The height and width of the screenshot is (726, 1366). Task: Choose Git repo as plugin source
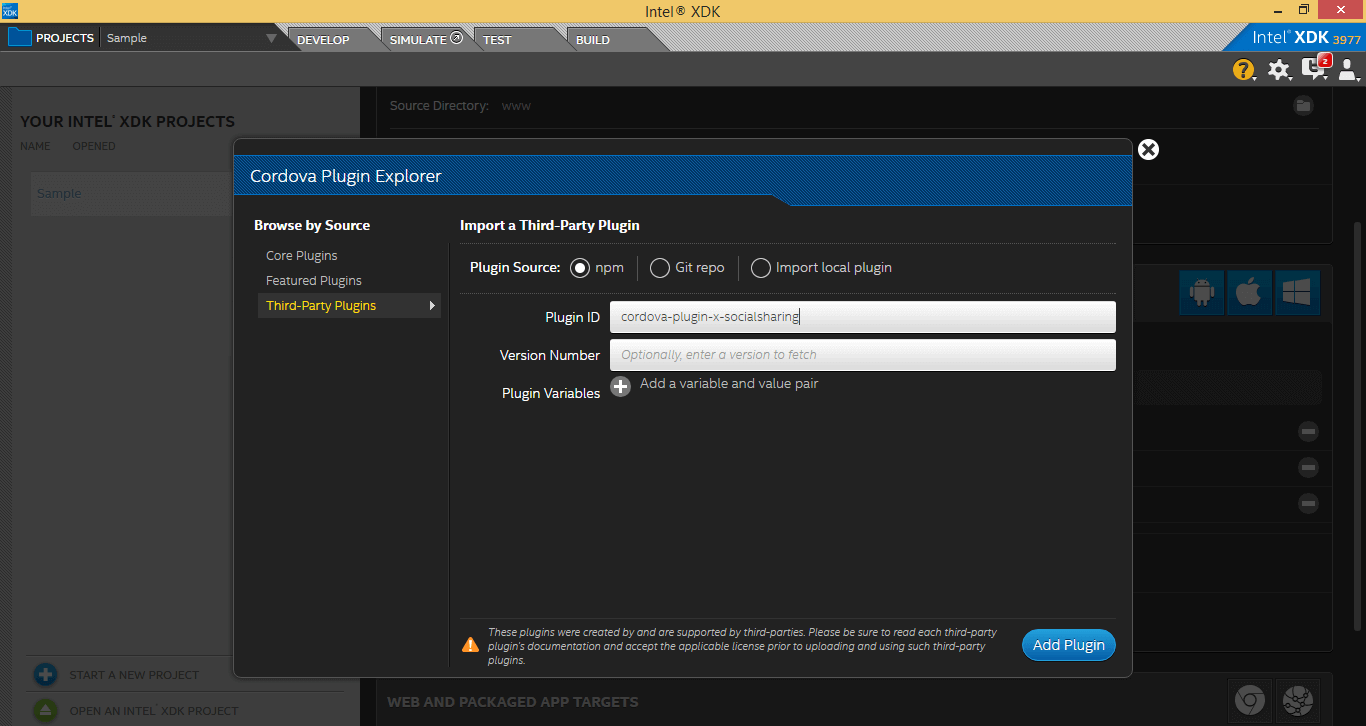point(659,267)
